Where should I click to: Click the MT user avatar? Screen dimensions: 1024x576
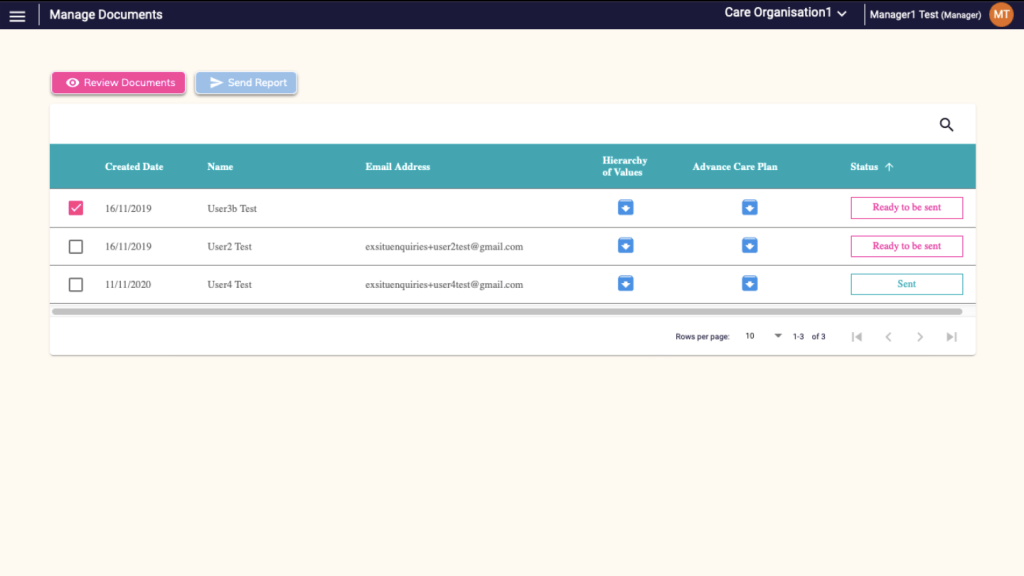pos(1000,14)
